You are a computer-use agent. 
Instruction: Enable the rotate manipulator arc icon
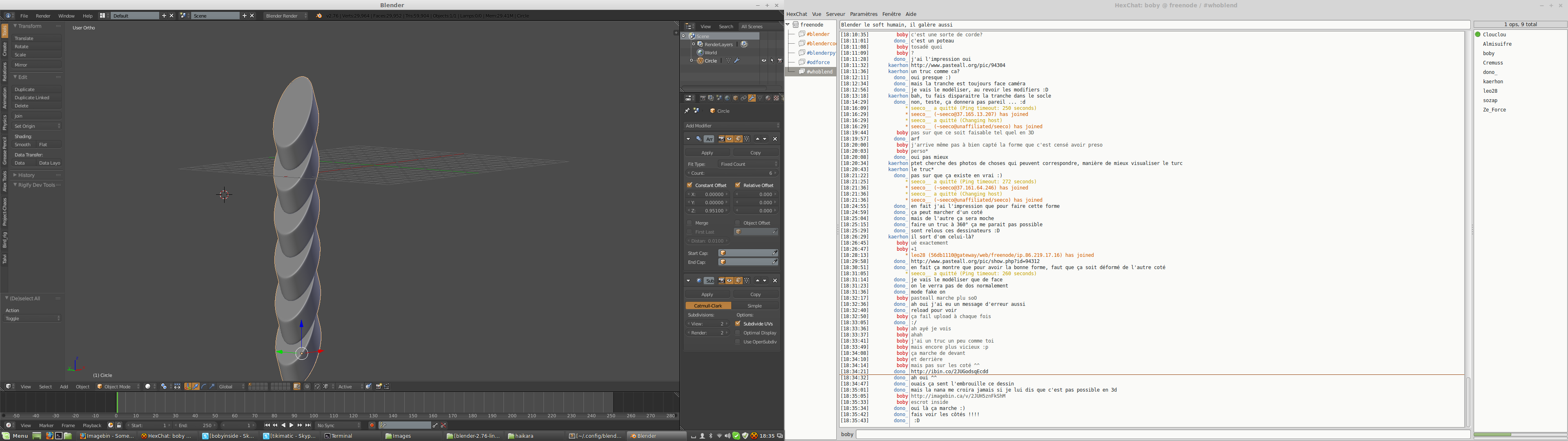[x=204, y=386]
